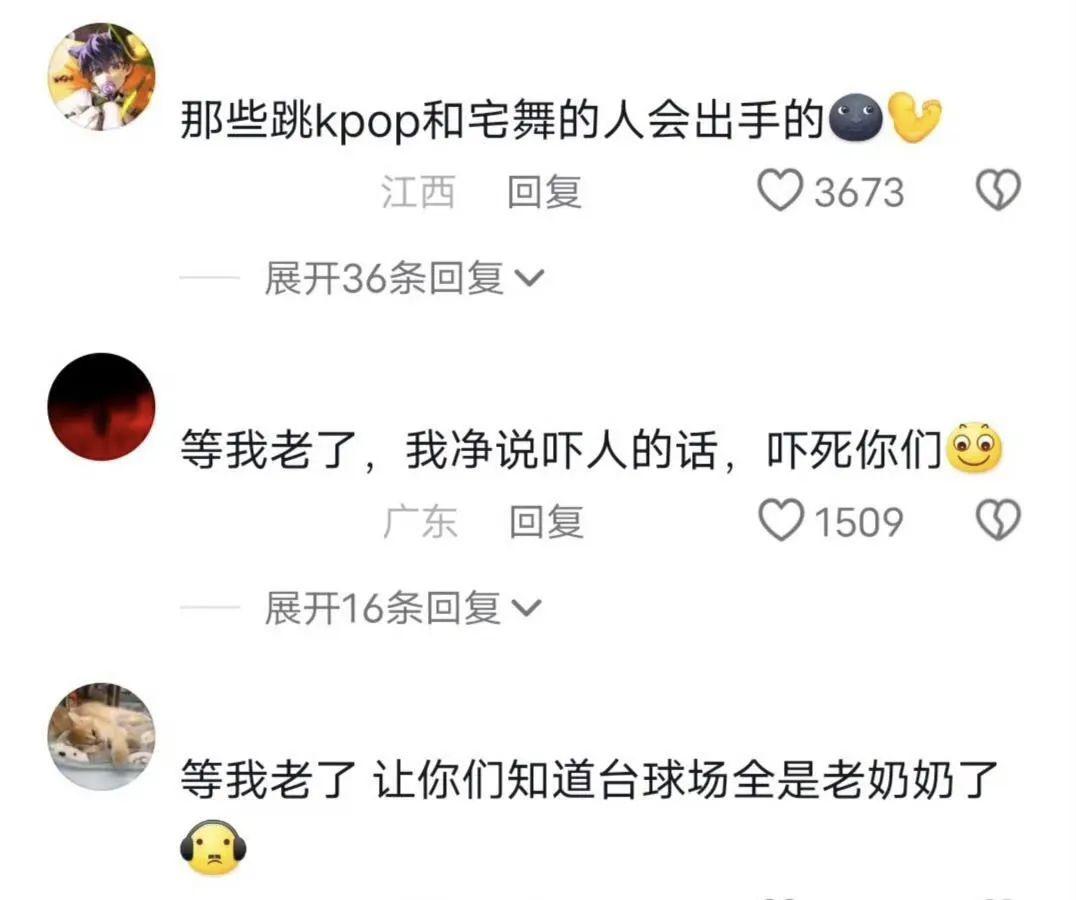Tap the black moon face emoji
The width and height of the screenshot is (1076, 900).
point(855,117)
